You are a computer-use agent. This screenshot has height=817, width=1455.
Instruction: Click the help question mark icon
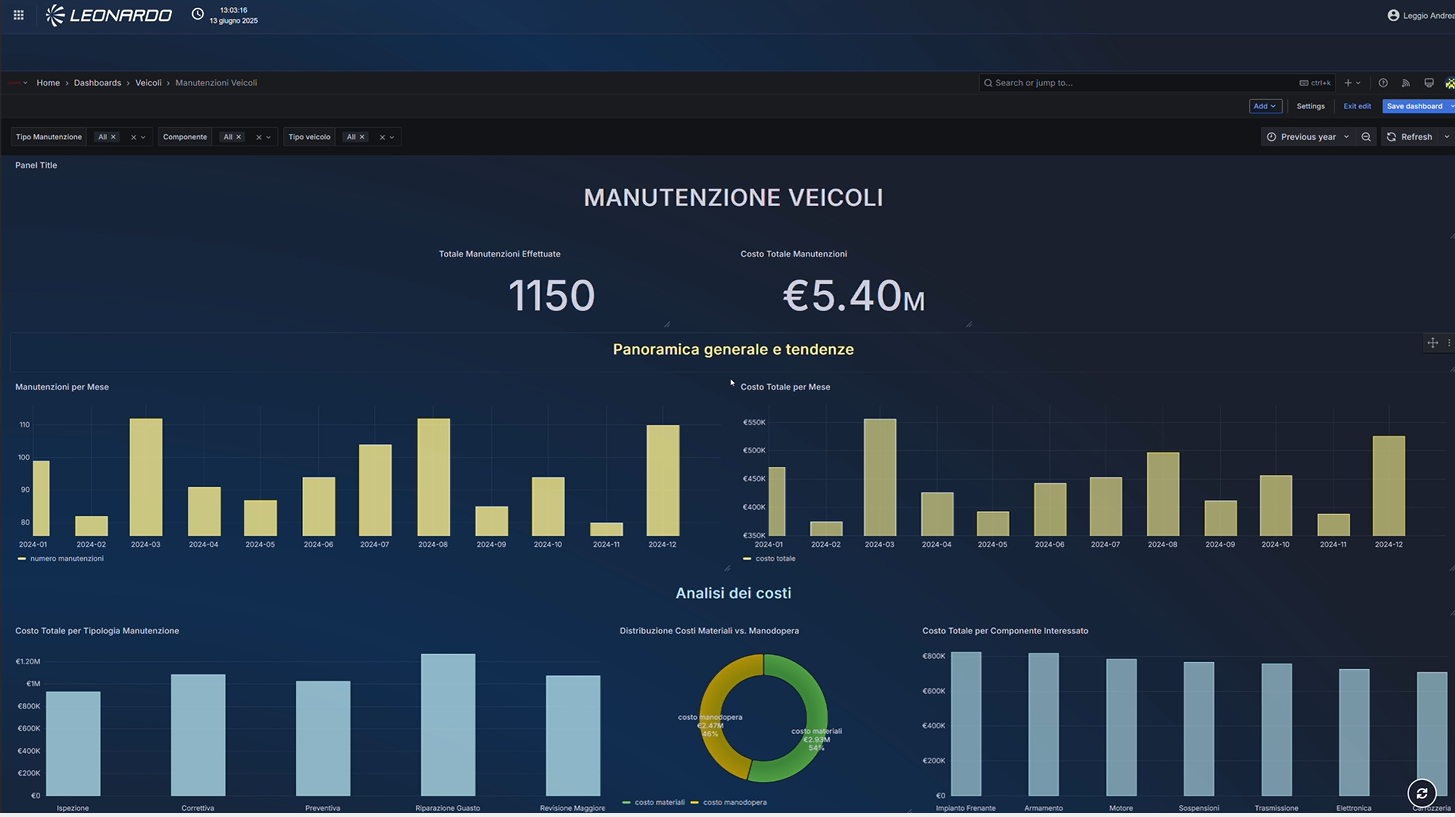[x=1383, y=83]
